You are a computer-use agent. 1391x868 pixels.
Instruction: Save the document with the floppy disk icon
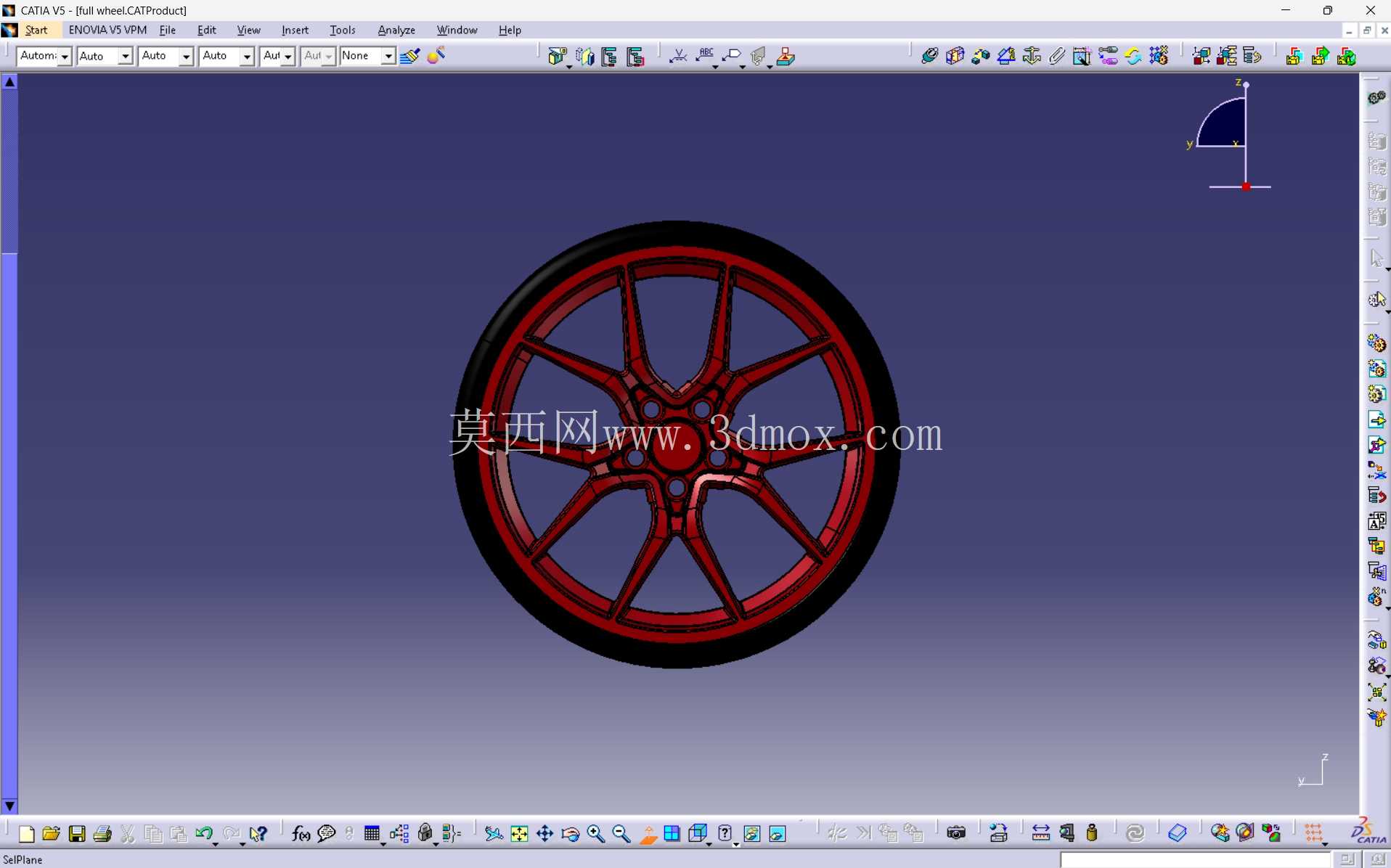[77, 834]
